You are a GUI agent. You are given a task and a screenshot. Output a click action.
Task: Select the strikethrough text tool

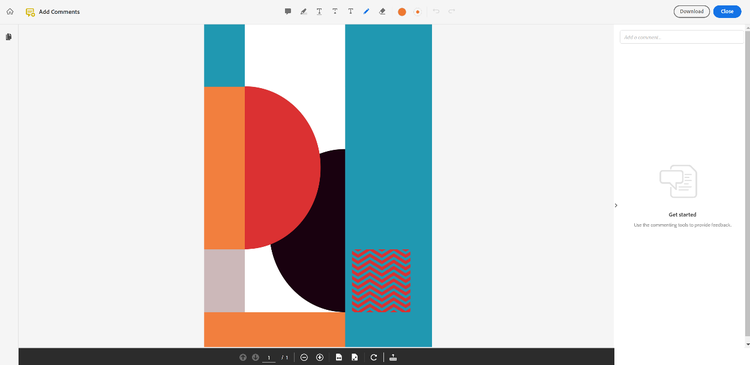335,11
